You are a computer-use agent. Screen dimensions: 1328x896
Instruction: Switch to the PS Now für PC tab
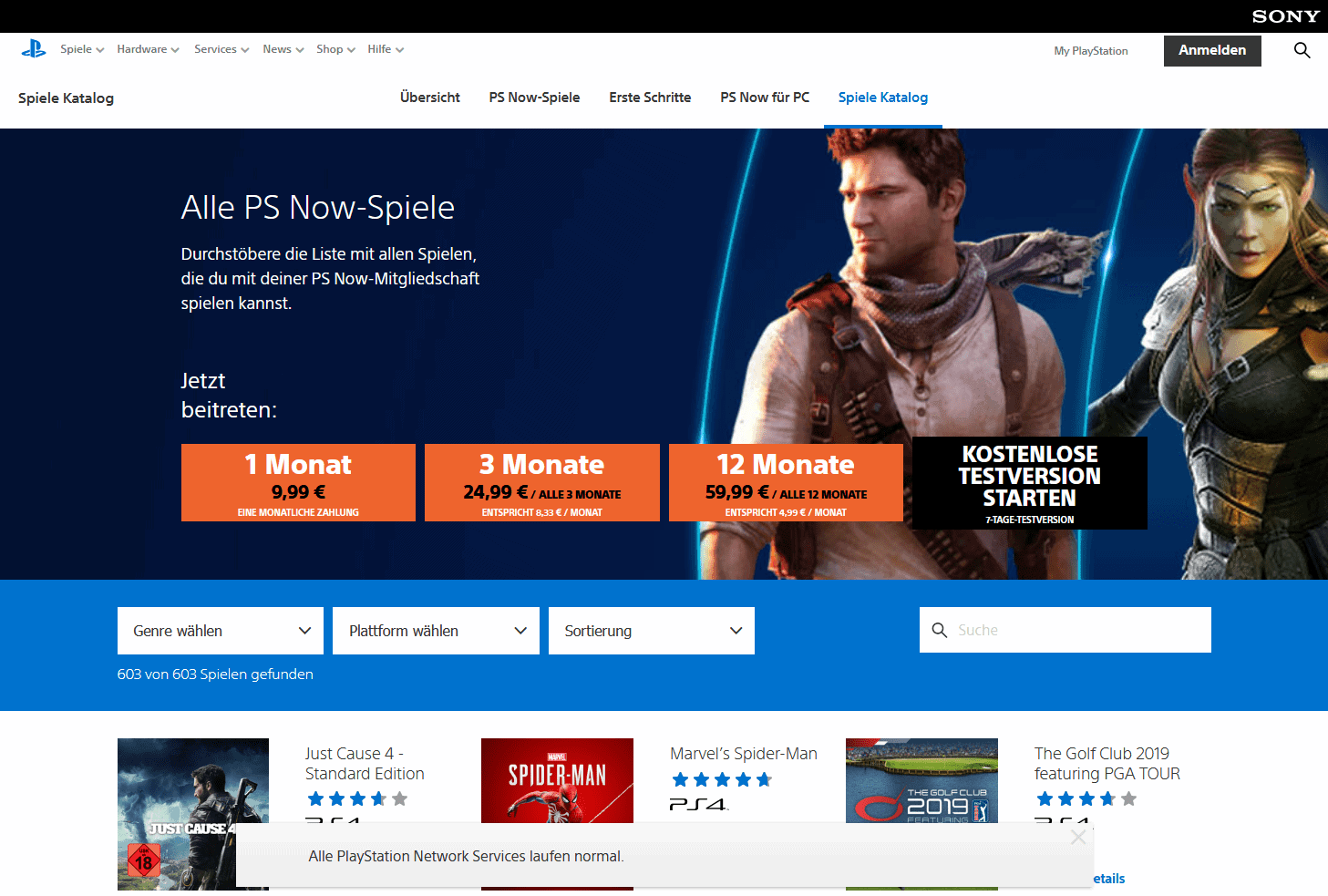click(765, 98)
